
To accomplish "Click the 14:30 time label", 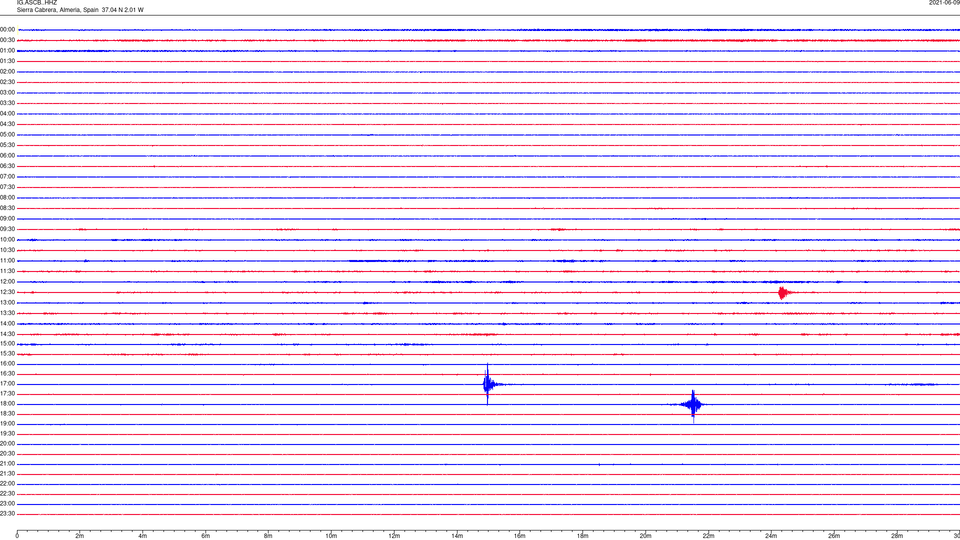I will click(7, 334).
